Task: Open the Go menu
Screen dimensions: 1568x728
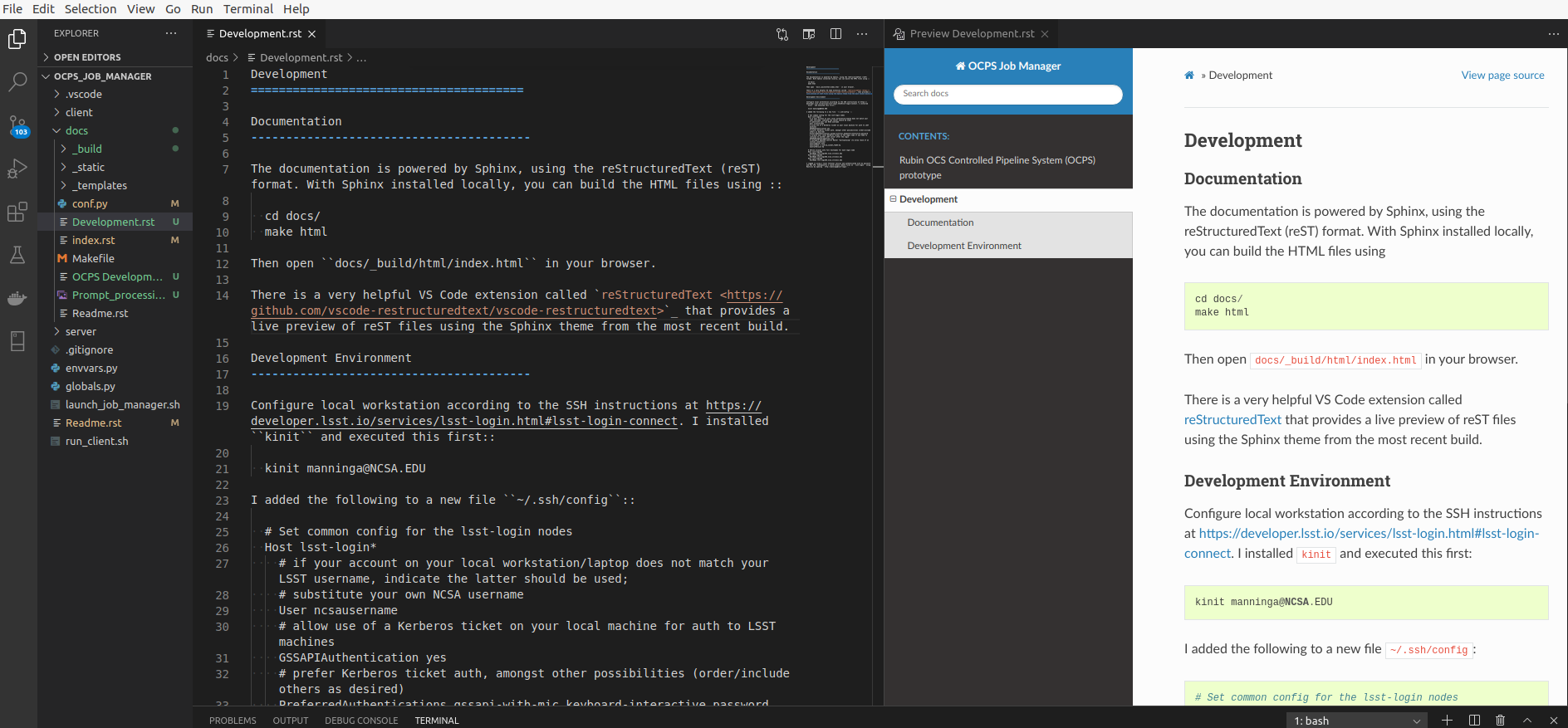Action: click(x=173, y=9)
